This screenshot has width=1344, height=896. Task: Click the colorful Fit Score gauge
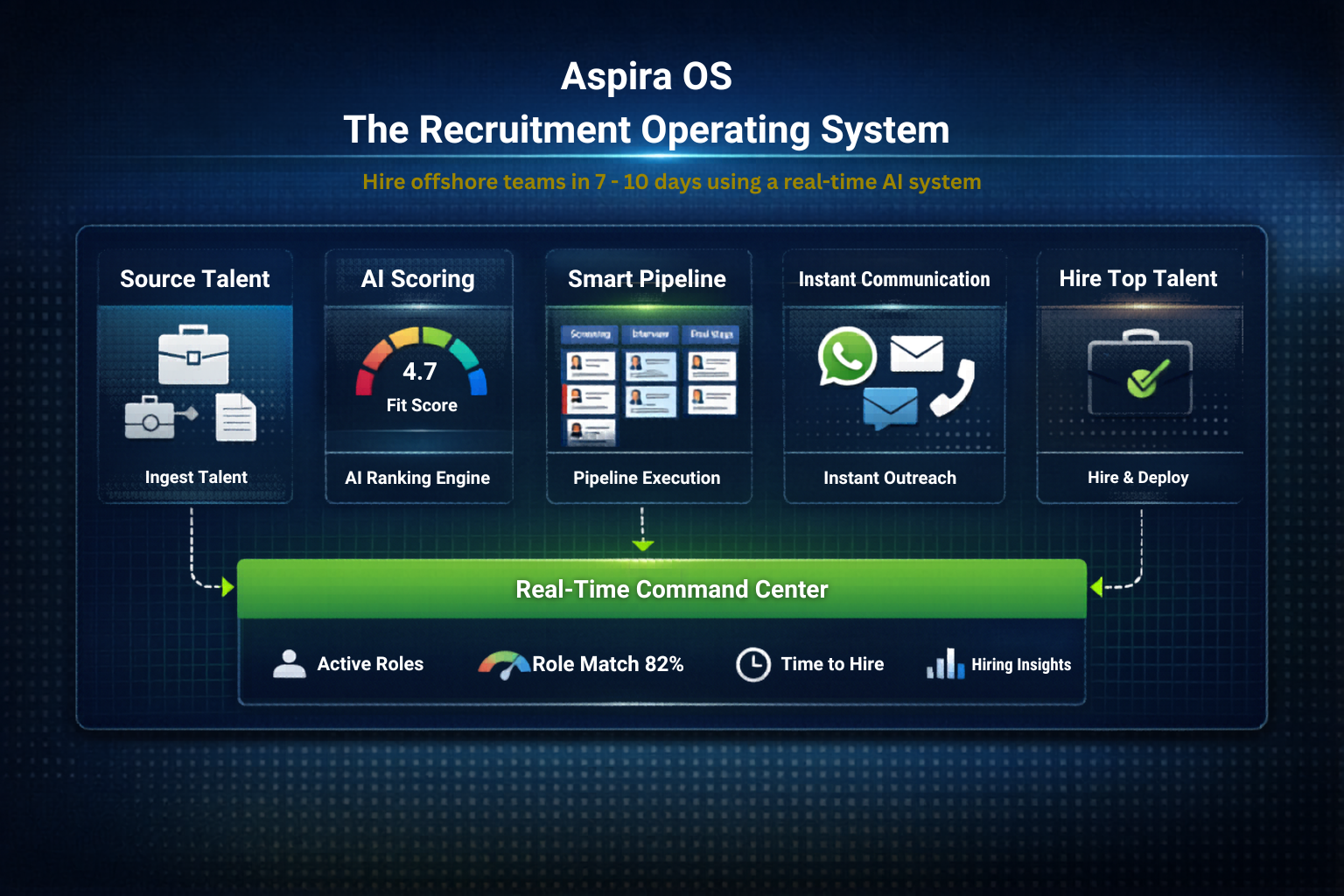[421, 360]
